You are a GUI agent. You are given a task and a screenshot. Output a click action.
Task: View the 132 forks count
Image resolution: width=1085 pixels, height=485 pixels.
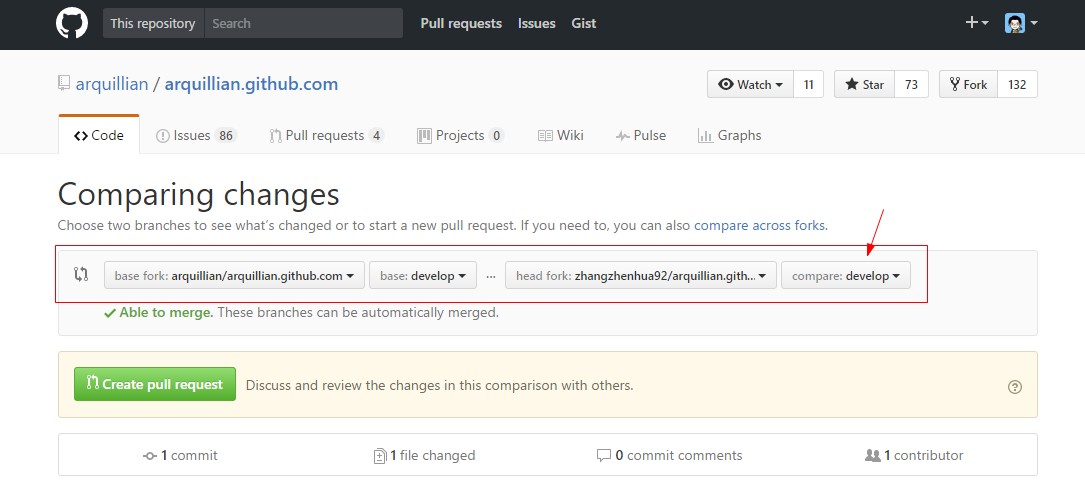click(x=1017, y=84)
